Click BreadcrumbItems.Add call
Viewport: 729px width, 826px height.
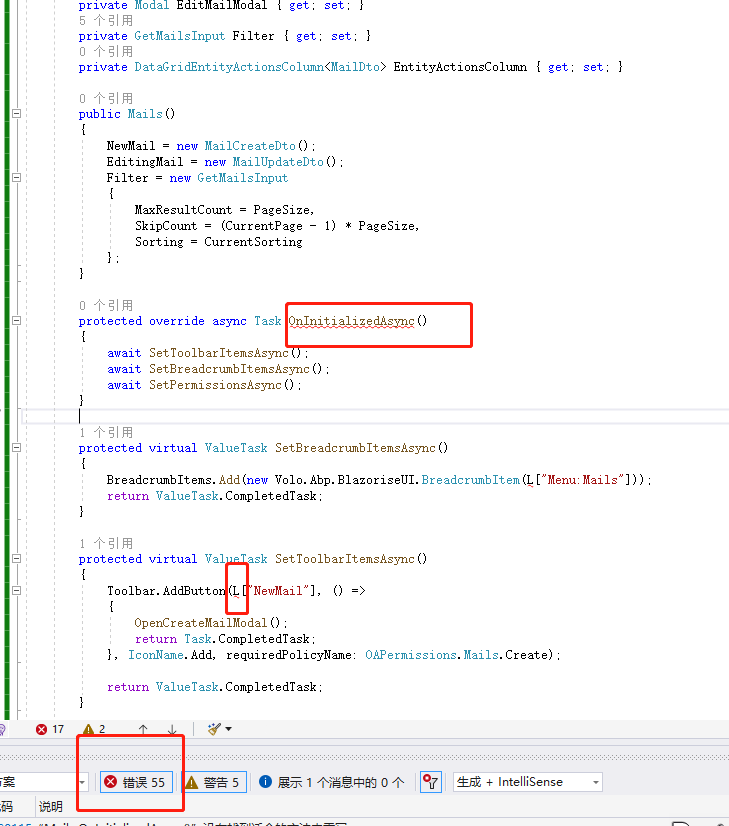[x=173, y=480]
